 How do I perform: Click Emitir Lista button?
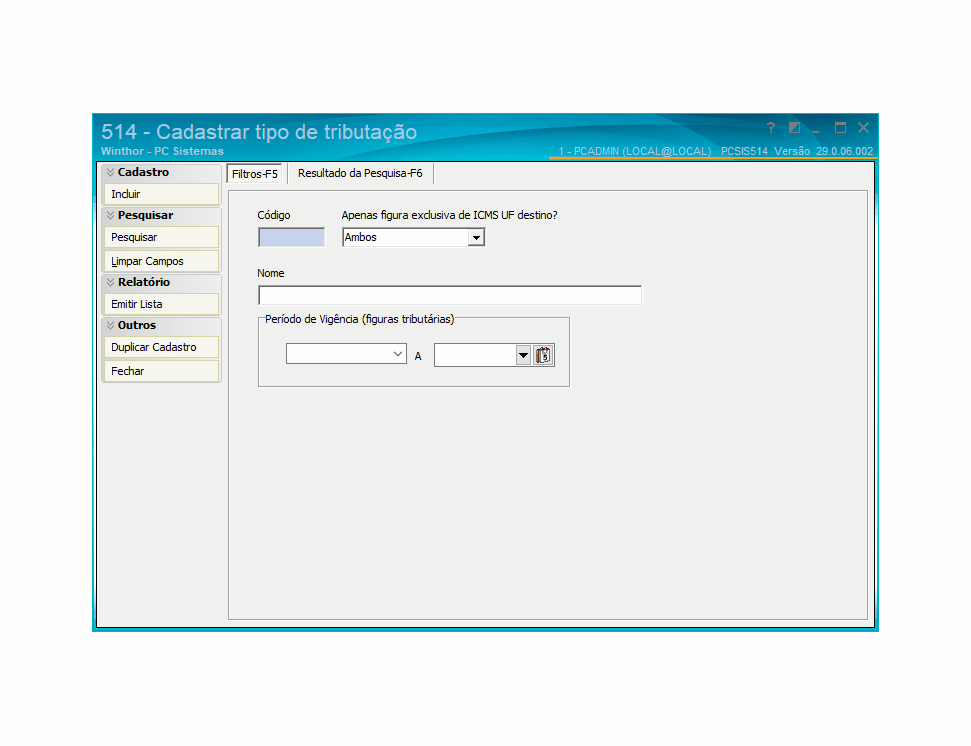click(x=161, y=304)
